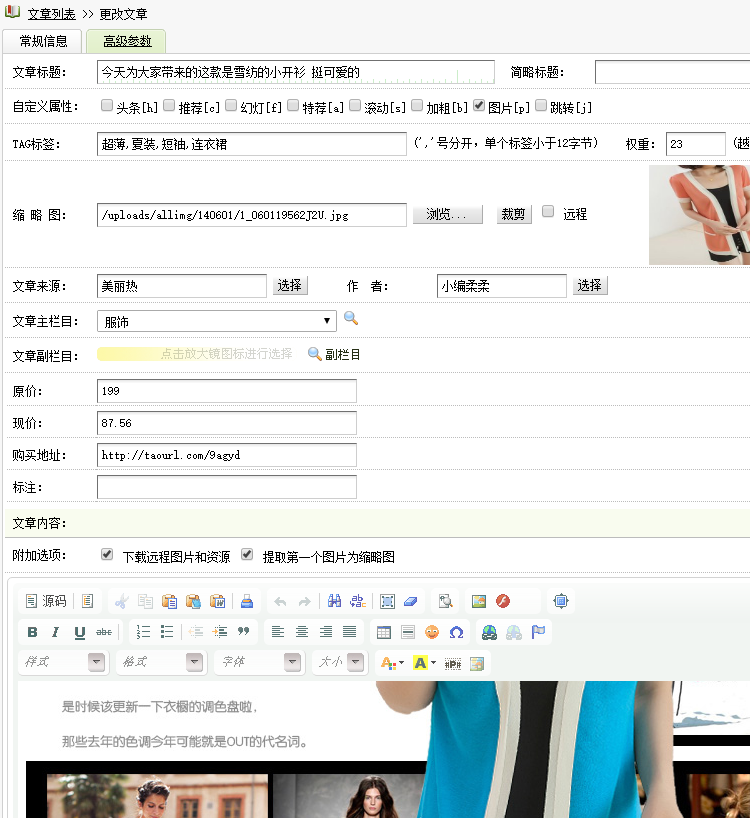Insert a smiley emoticon
Image resolution: width=750 pixels, height=818 pixels.
[x=432, y=632]
